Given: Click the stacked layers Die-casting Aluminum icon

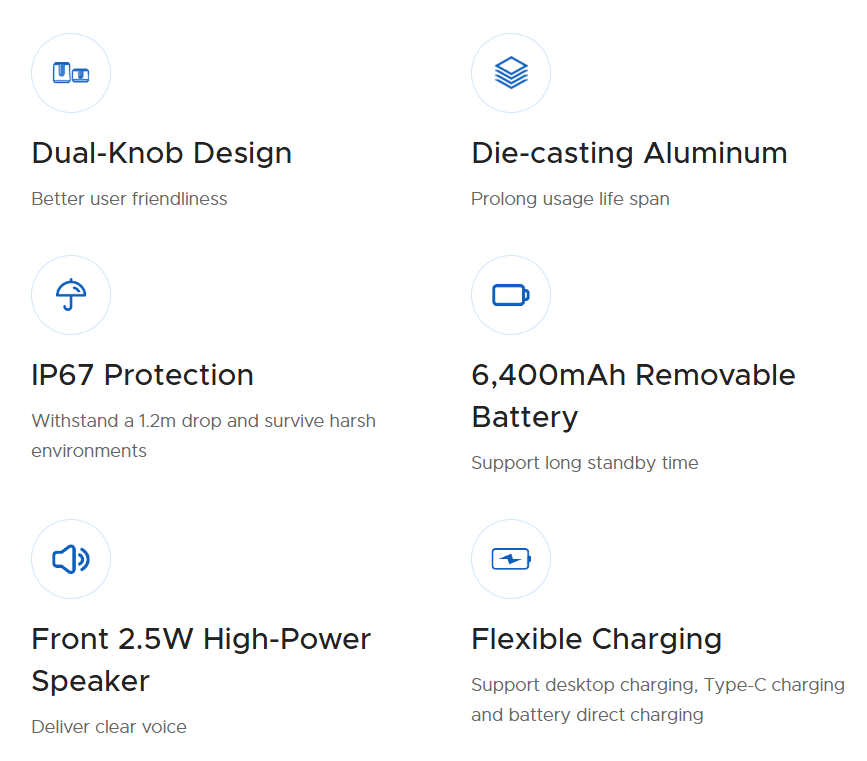Looking at the screenshot, I should (511, 73).
